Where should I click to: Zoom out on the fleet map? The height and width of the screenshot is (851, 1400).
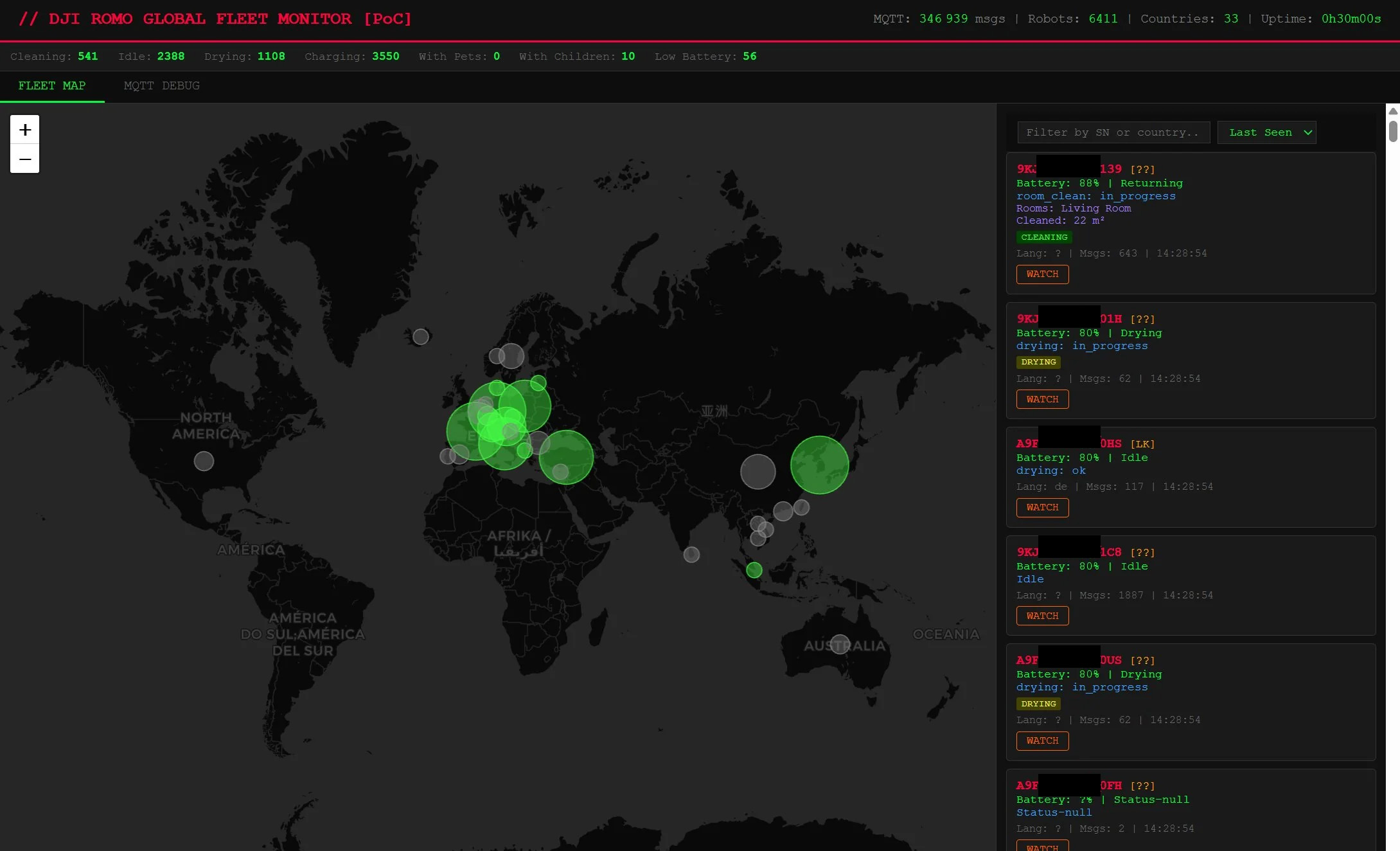coord(24,158)
